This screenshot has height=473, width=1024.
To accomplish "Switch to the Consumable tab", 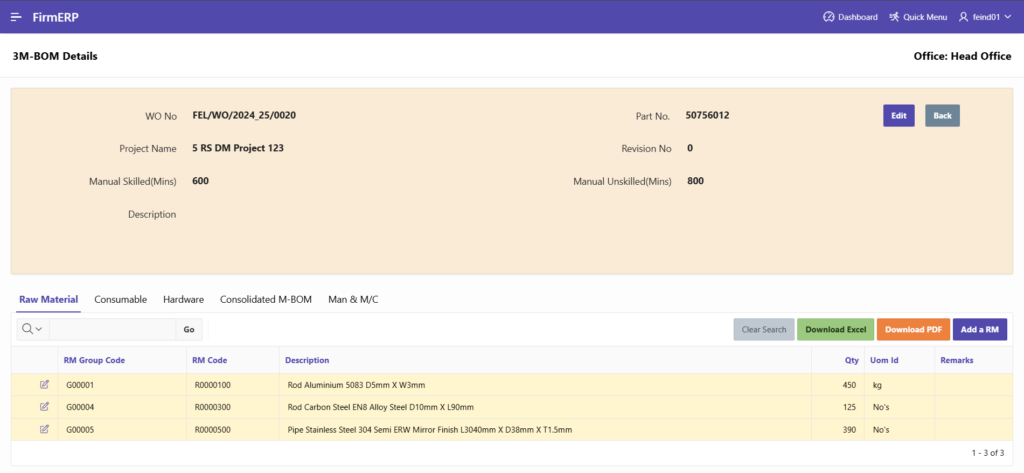I will coord(120,299).
